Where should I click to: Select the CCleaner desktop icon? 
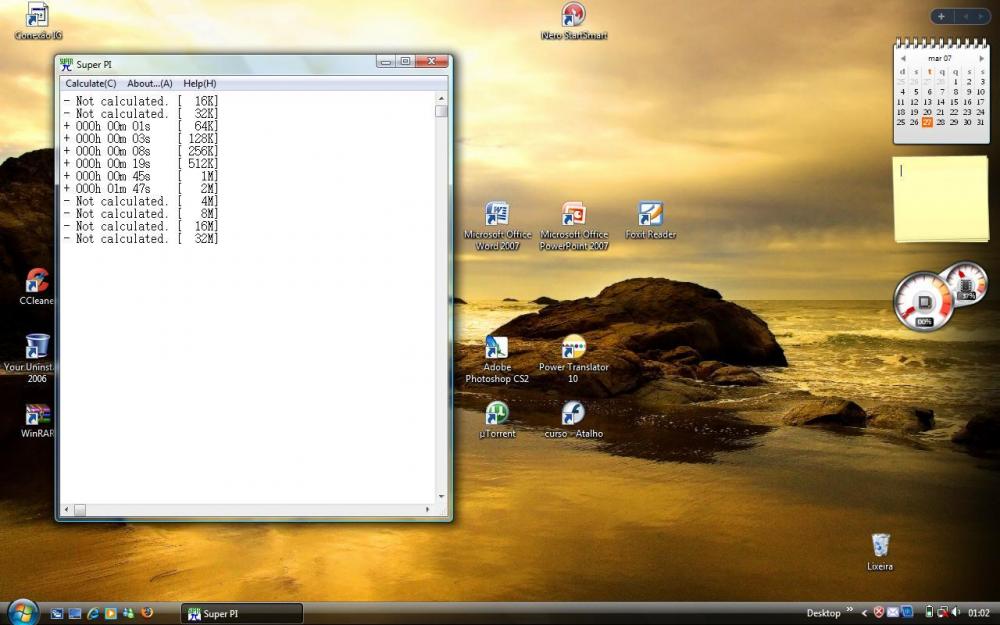[37, 281]
